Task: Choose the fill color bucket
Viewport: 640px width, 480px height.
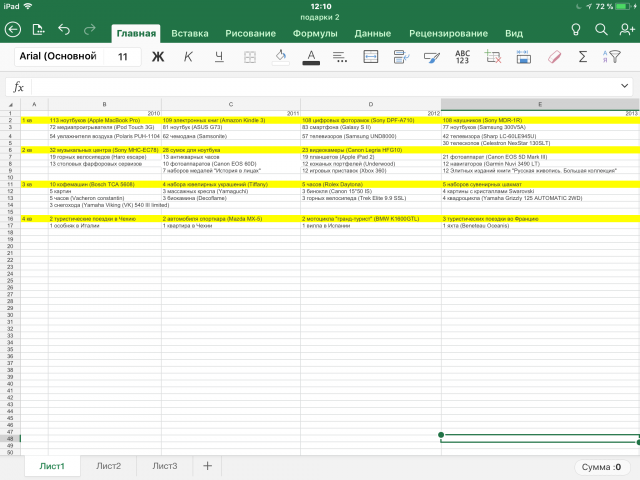Action: pos(281,57)
